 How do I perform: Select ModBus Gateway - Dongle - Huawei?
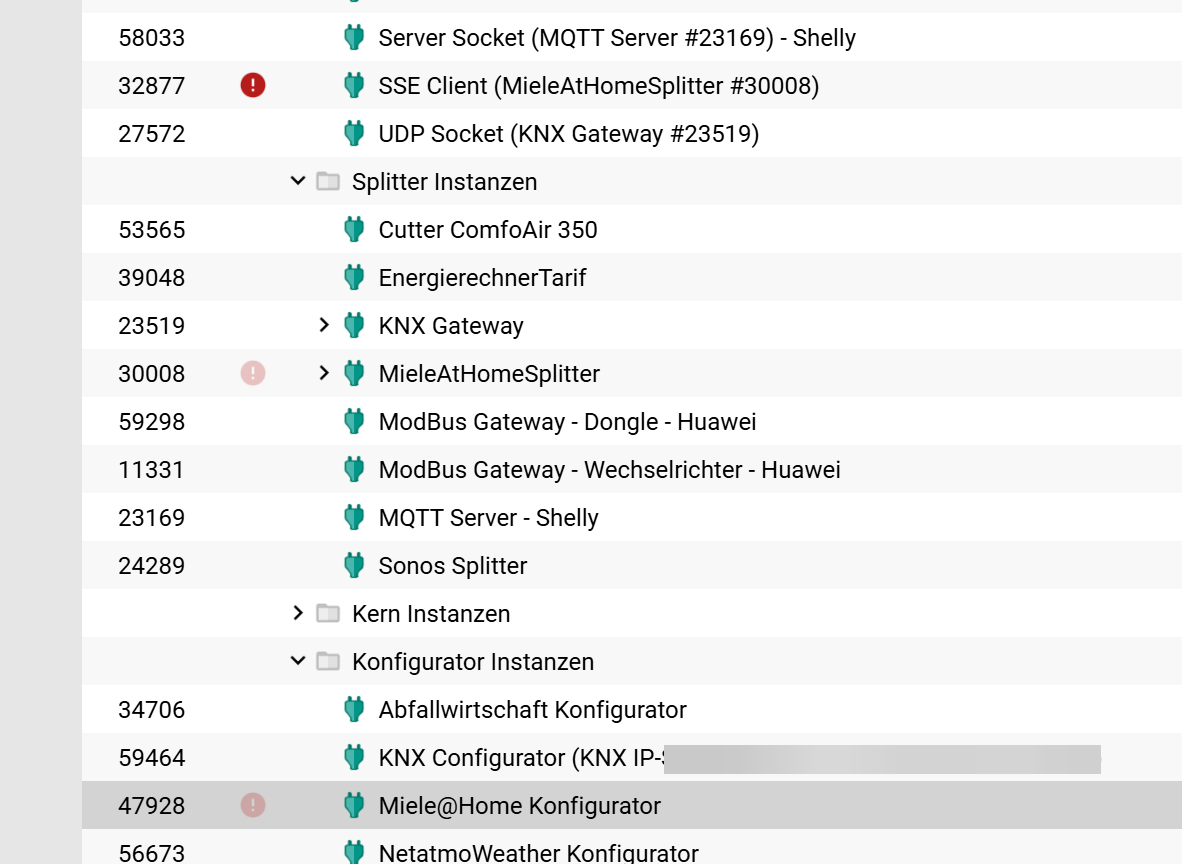(x=567, y=422)
